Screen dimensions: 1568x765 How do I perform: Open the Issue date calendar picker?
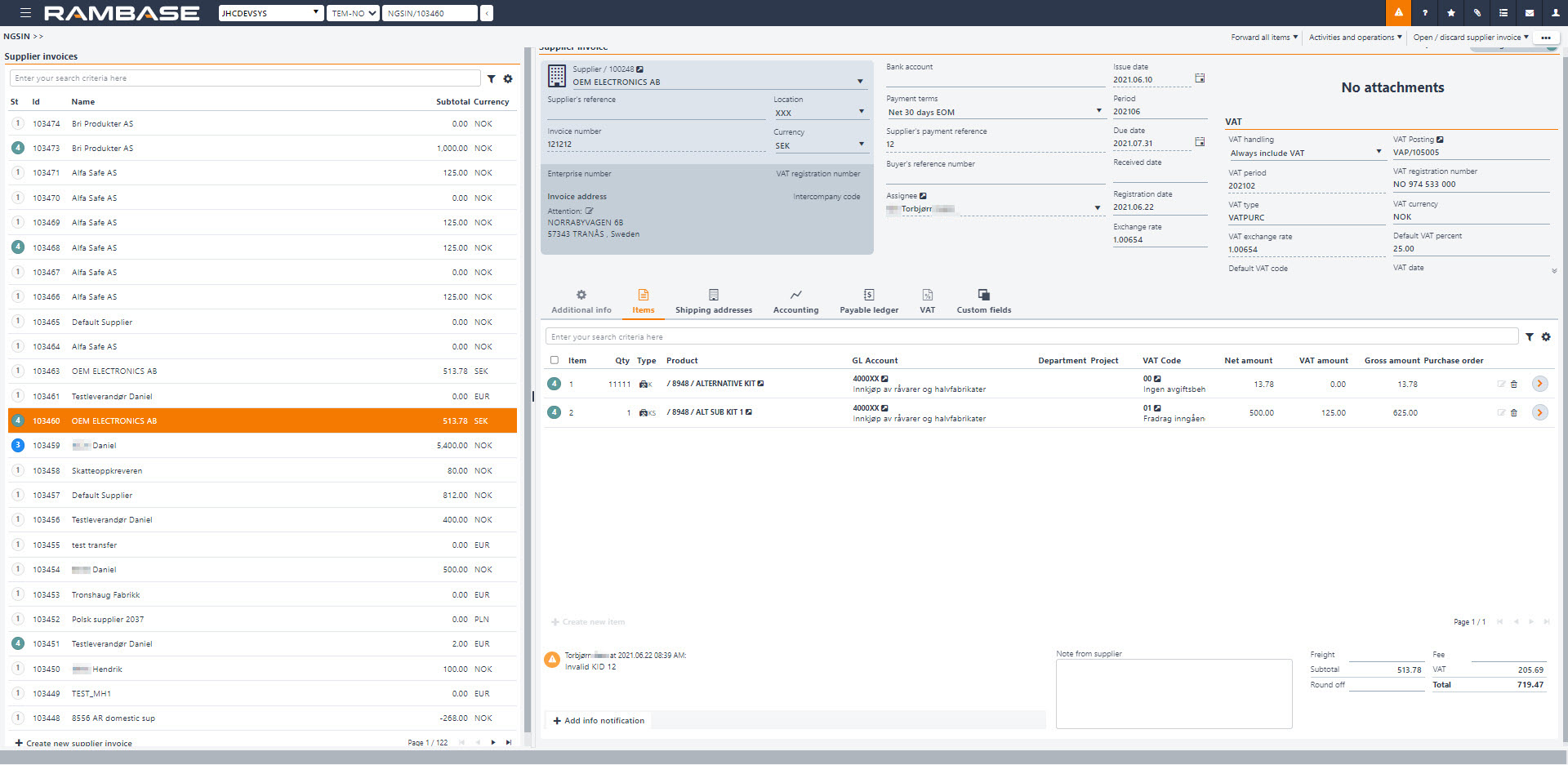coord(1200,78)
